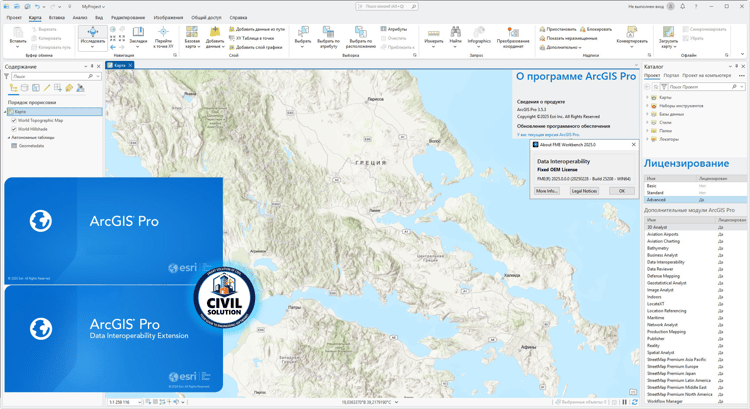Click the Блокировать labels button
This screenshot has height=409, width=750.
(596, 29)
